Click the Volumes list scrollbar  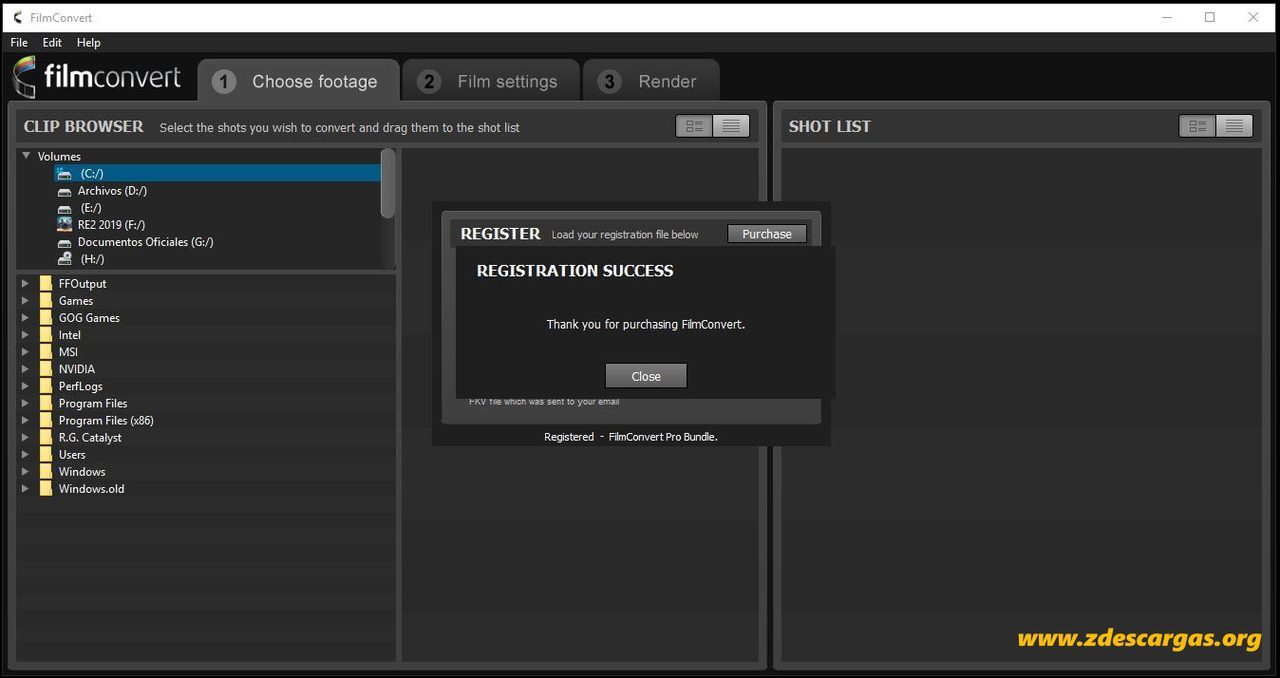point(388,184)
